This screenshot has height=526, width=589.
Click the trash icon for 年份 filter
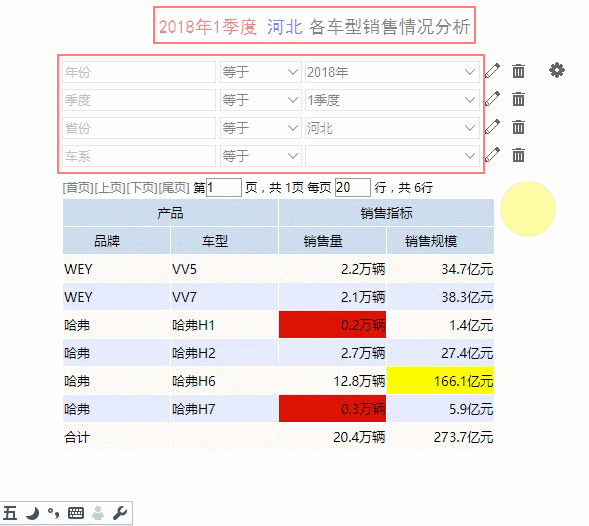pyautogui.click(x=518, y=71)
